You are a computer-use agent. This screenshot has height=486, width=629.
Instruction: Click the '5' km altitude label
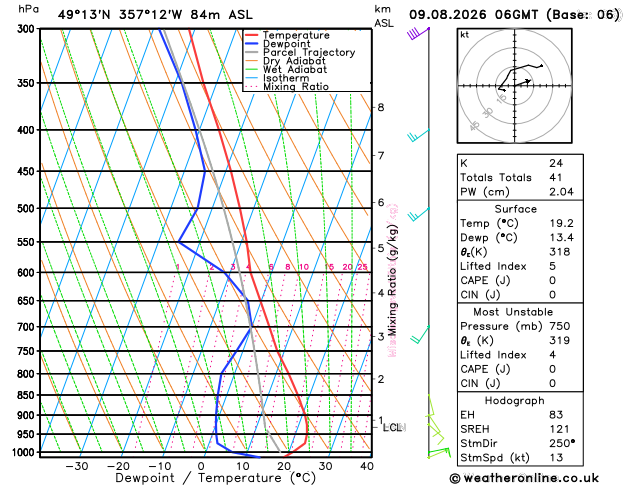click(x=381, y=248)
